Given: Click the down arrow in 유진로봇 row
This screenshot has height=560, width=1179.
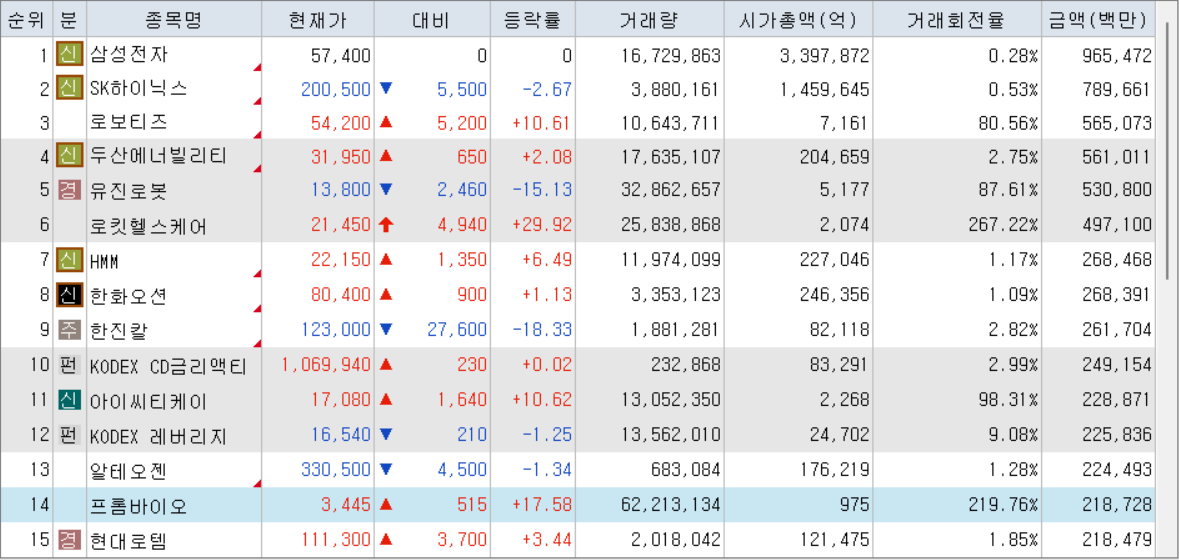Looking at the screenshot, I should pos(386,190).
